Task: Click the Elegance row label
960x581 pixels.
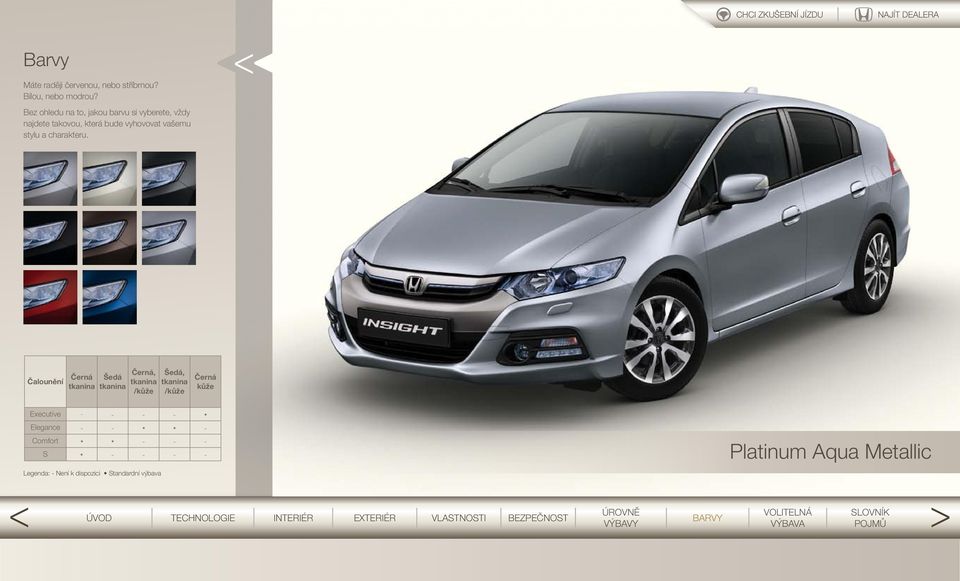Action: [45, 427]
